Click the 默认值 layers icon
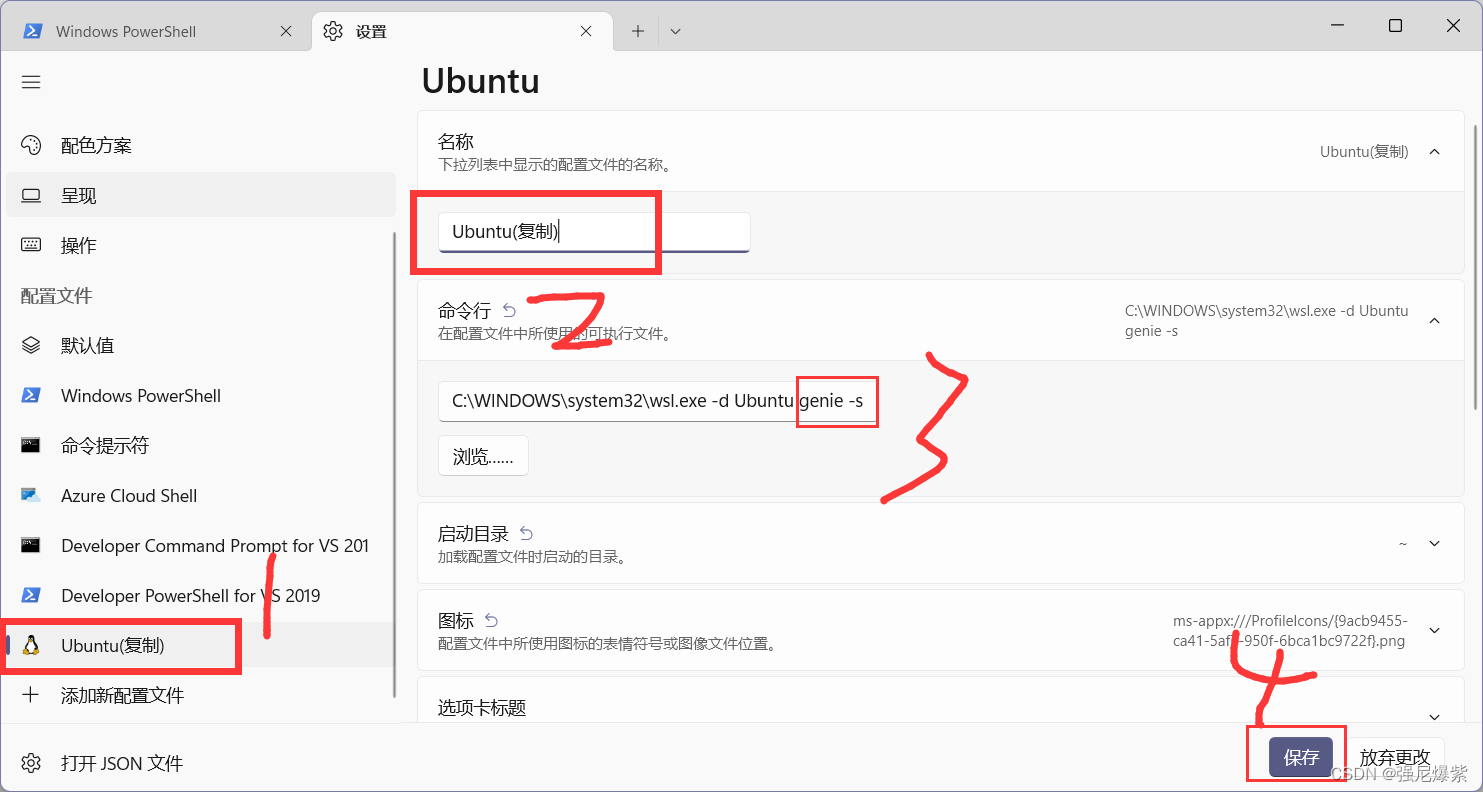 tap(31, 345)
